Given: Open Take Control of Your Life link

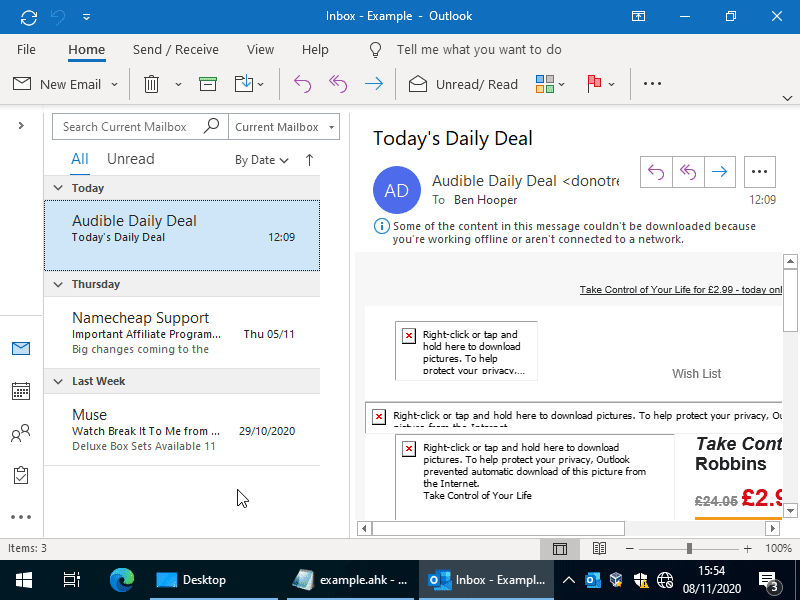Looking at the screenshot, I should tap(681, 289).
